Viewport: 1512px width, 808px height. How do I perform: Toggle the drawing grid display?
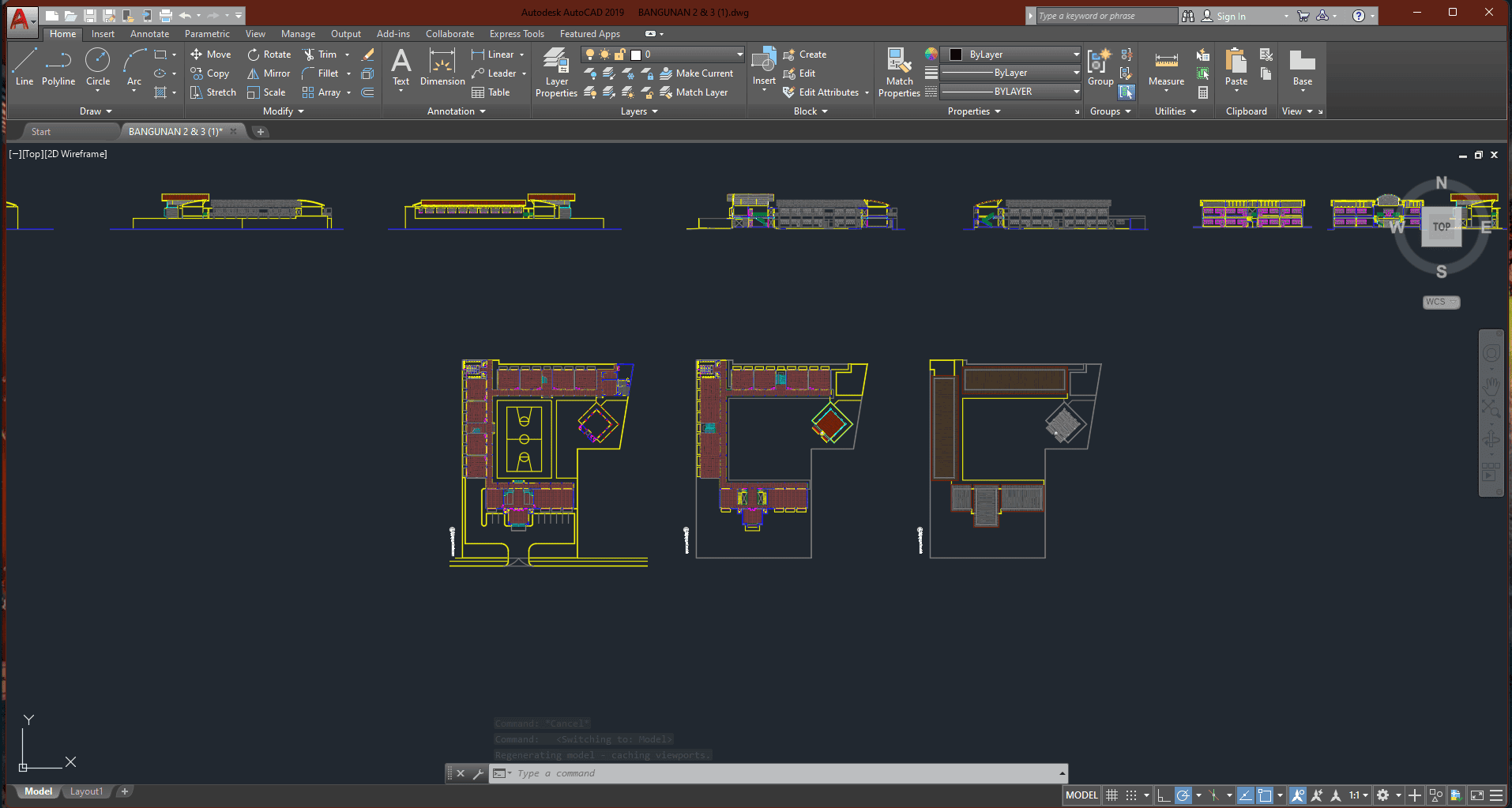click(x=1111, y=795)
